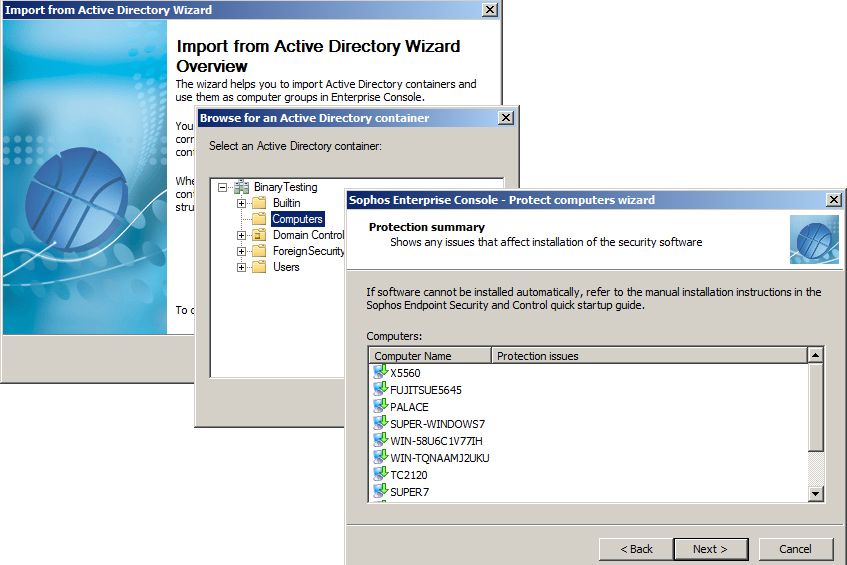This screenshot has width=847, height=565.
Task: Click the Domain Controllers folder icon
Action: 259,235
